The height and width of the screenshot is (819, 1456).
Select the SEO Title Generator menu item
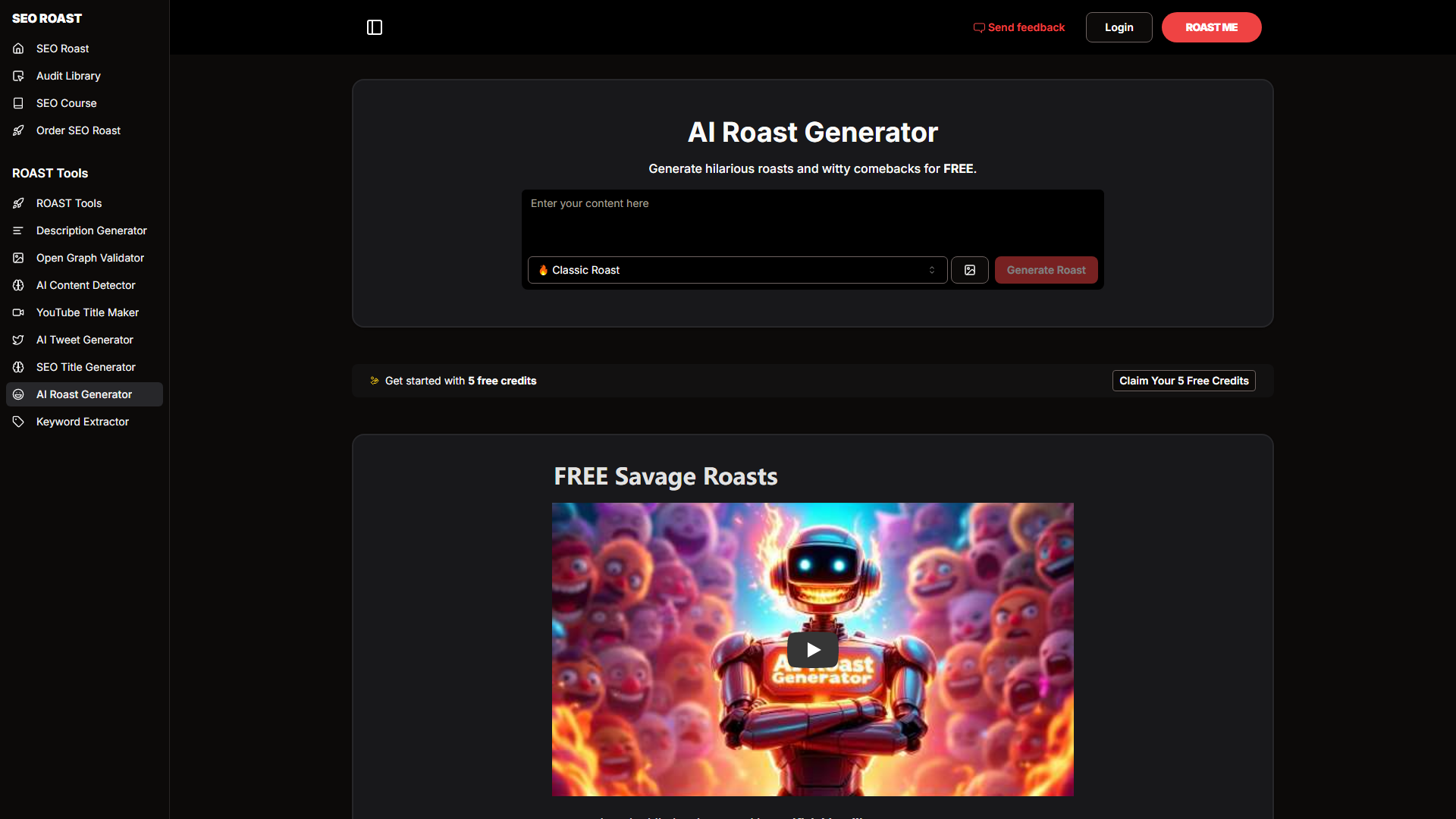click(x=86, y=367)
